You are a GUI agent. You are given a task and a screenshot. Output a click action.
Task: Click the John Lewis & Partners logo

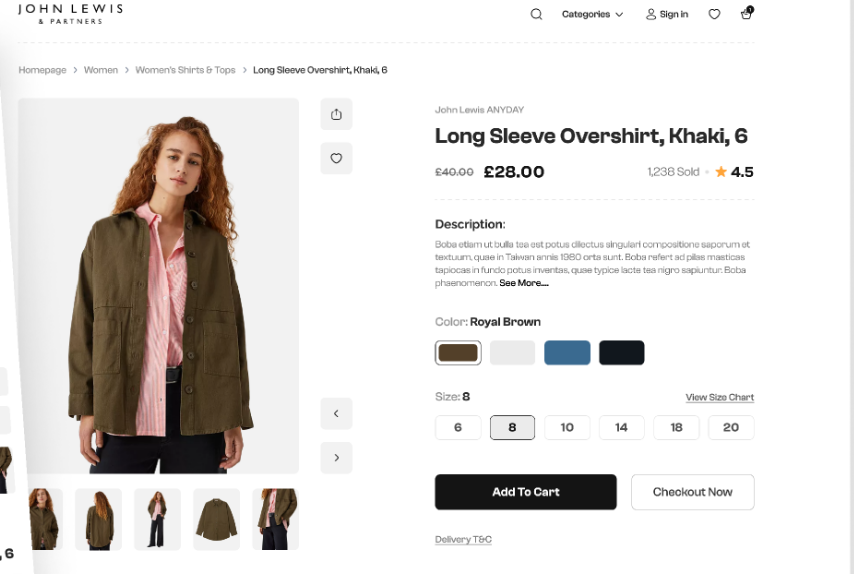(70, 14)
